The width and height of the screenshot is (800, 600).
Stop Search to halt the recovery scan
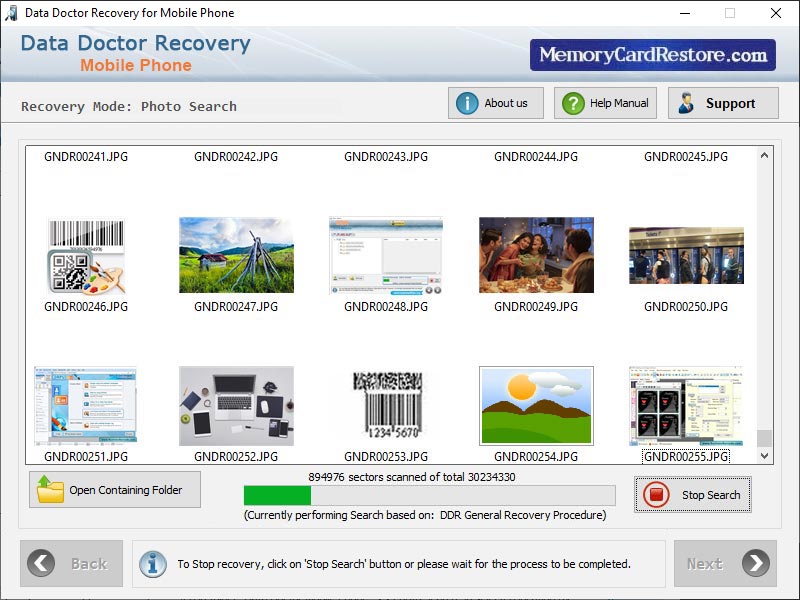coord(692,494)
